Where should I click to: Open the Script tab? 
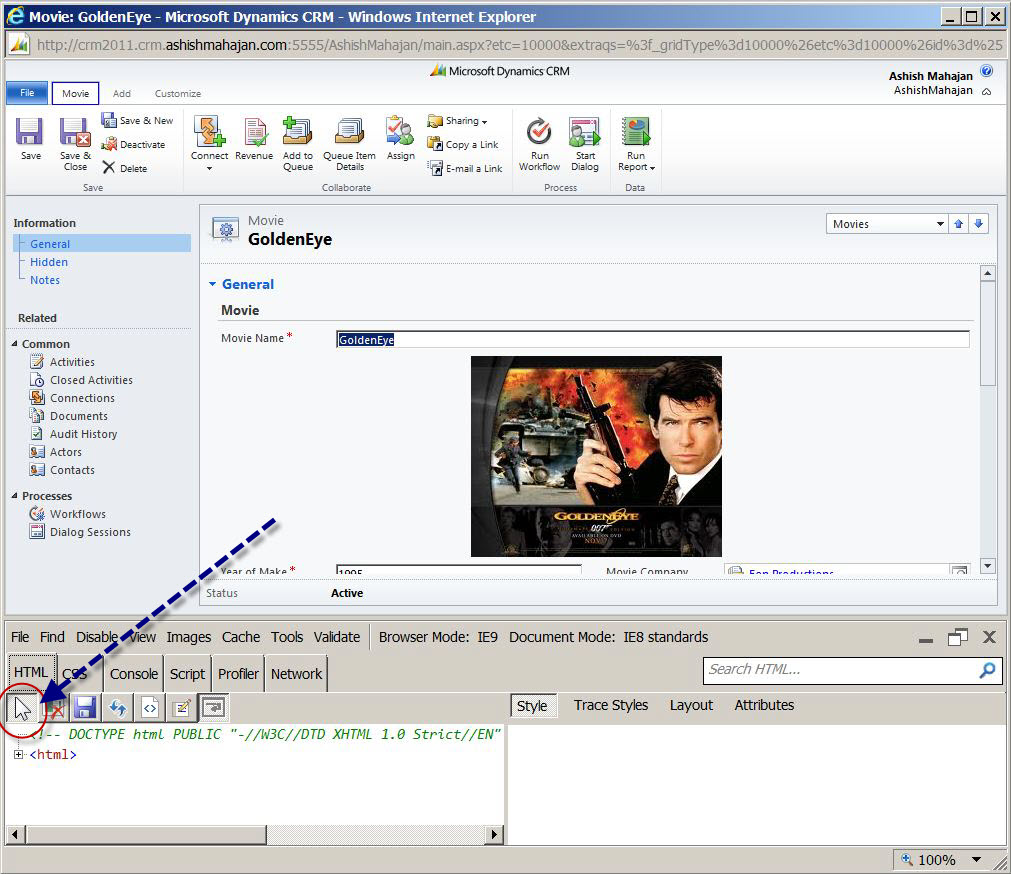187,674
